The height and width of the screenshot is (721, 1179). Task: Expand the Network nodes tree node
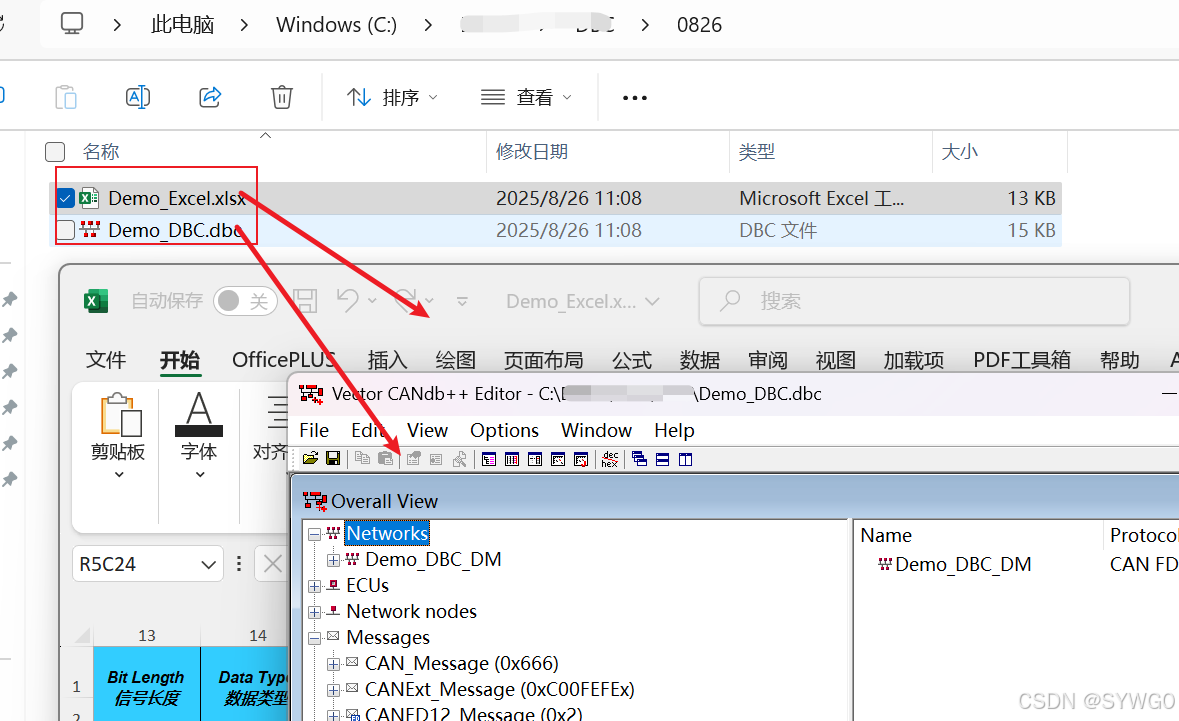tap(314, 612)
